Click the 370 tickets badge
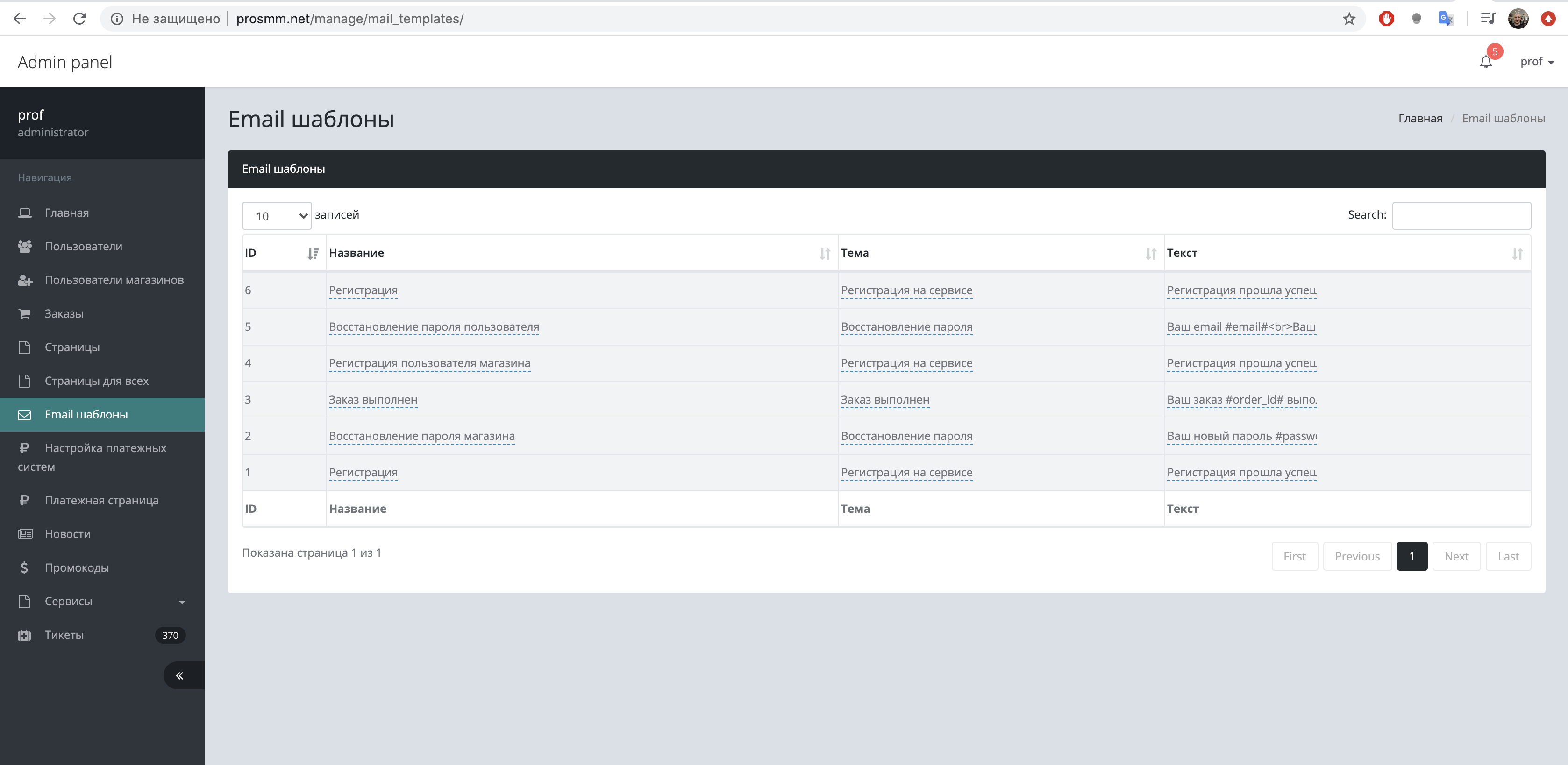The height and width of the screenshot is (765, 1568). point(171,635)
